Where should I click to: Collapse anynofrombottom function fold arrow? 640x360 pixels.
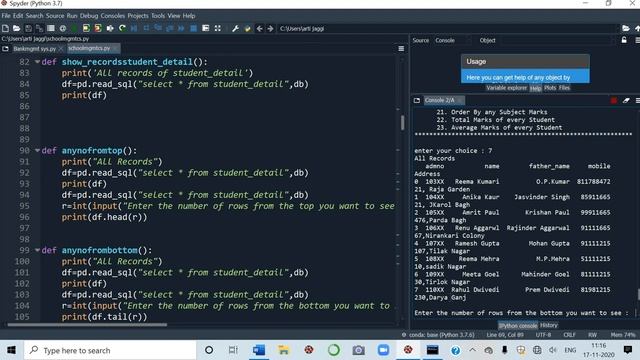(37, 250)
